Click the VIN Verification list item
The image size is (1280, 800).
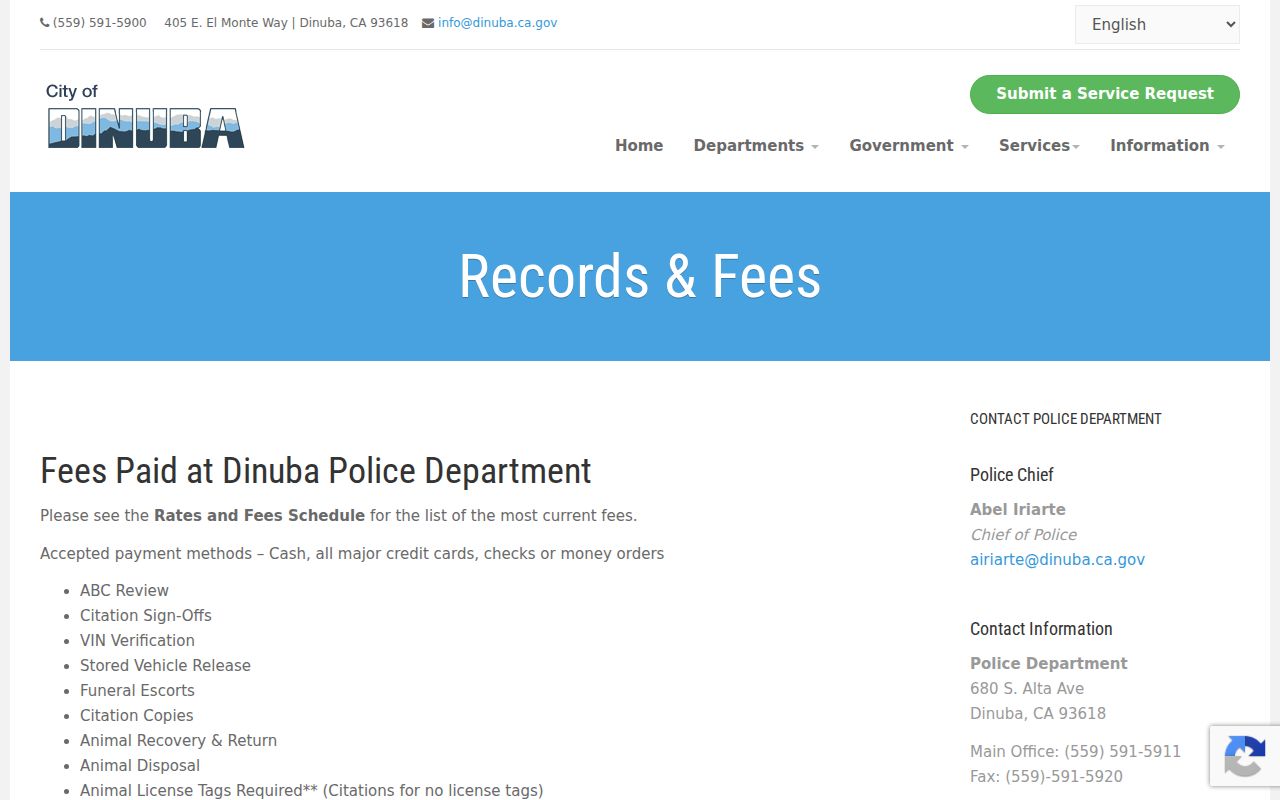pos(137,641)
